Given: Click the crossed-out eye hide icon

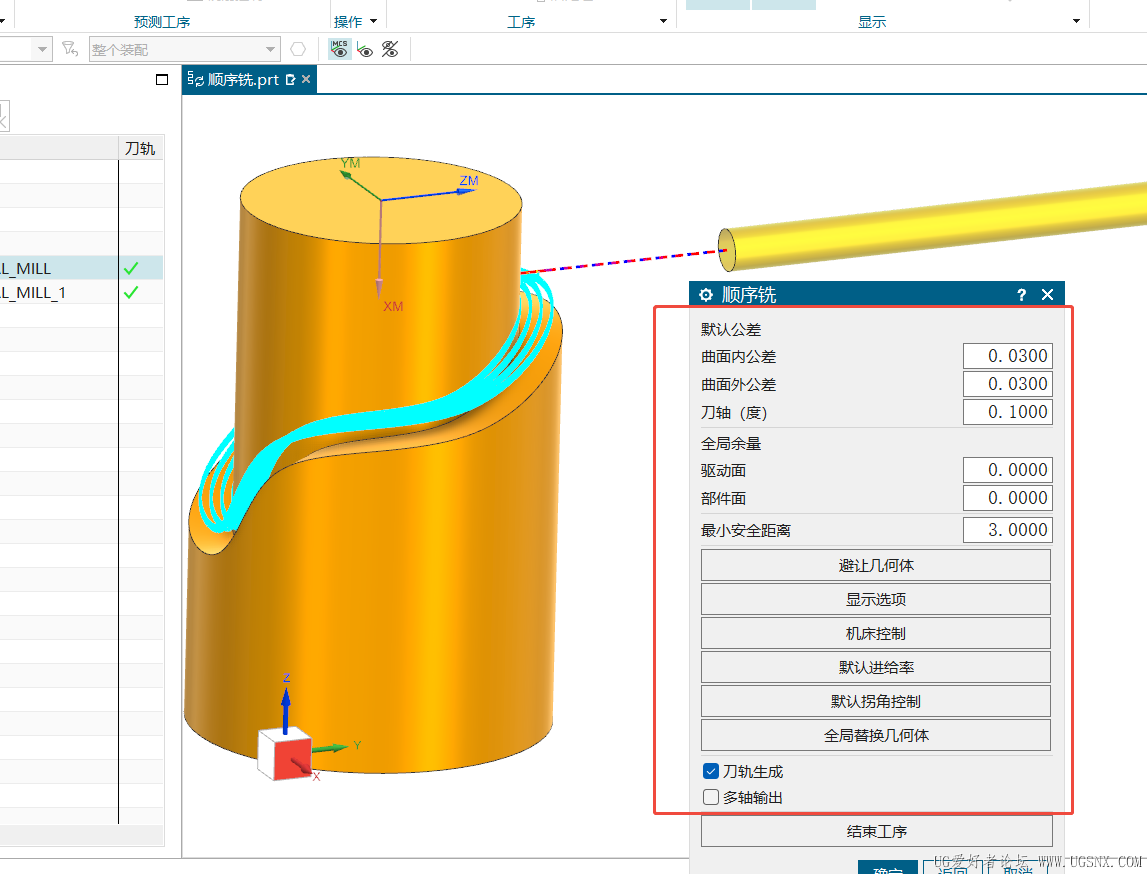Looking at the screenshot, I should (x=390, y=49).
